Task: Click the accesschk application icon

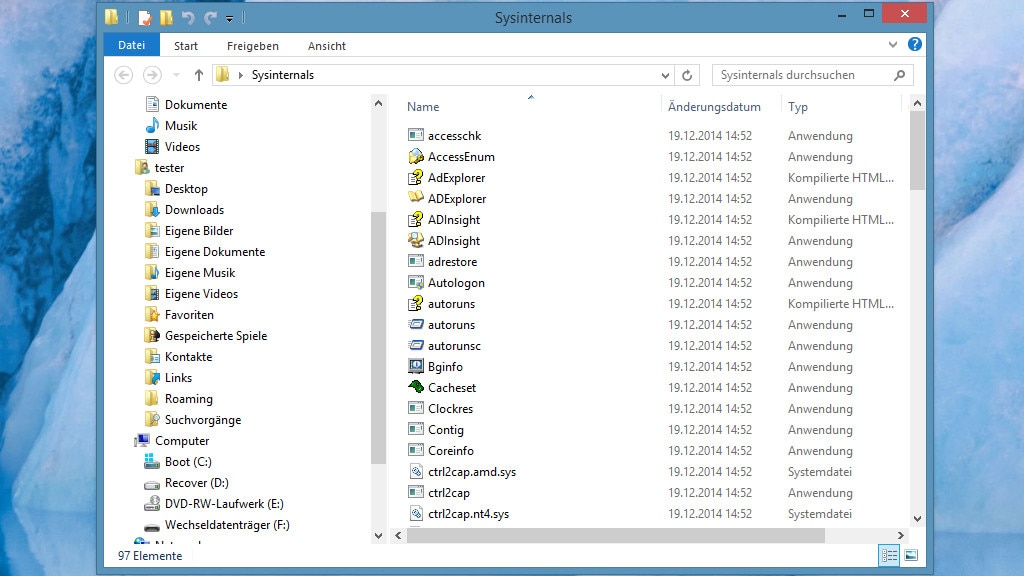Action: pos(415,135)
